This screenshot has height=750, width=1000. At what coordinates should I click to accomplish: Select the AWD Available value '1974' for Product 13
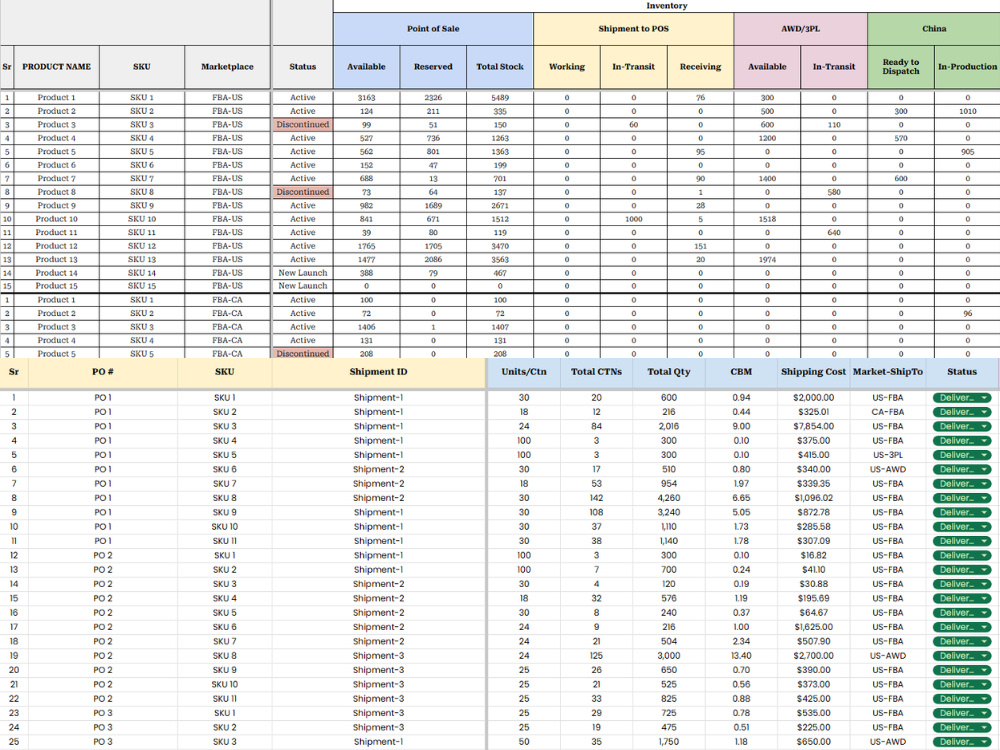[x=767, y=260]
